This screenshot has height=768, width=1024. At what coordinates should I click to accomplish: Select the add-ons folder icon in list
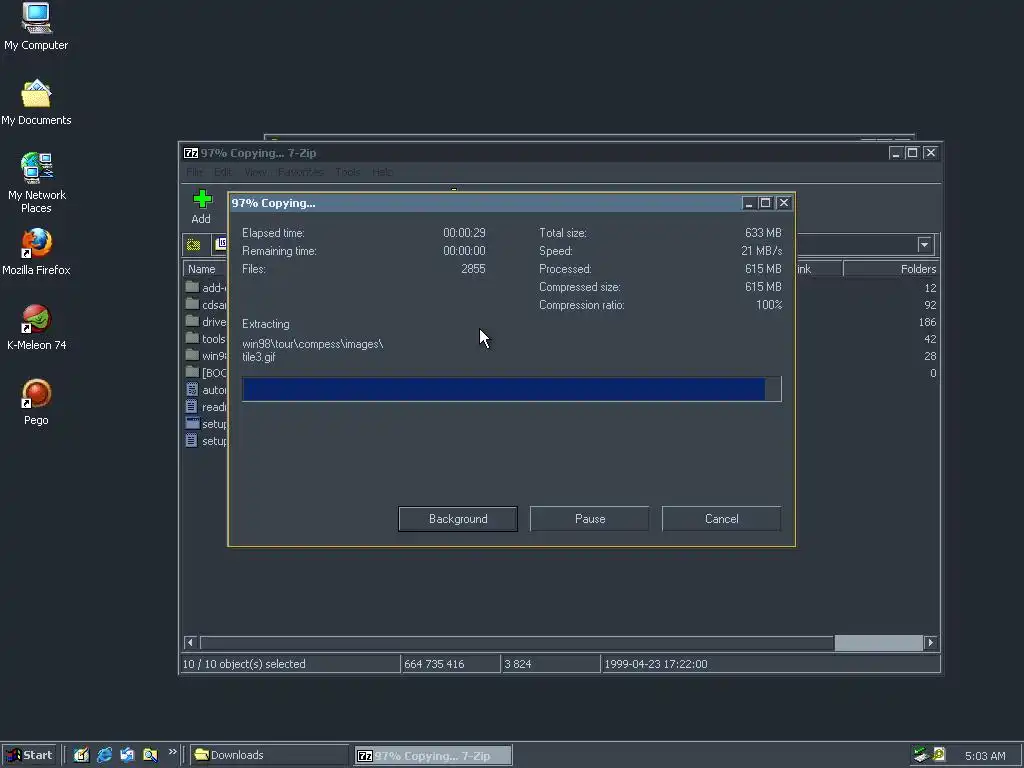click(192, 287)
